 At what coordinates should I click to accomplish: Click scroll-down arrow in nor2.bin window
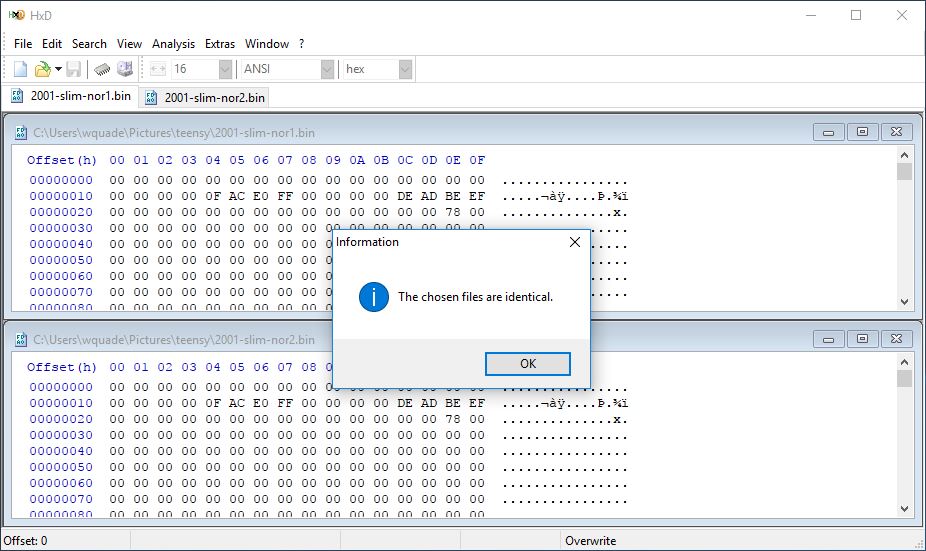(904, 508)
